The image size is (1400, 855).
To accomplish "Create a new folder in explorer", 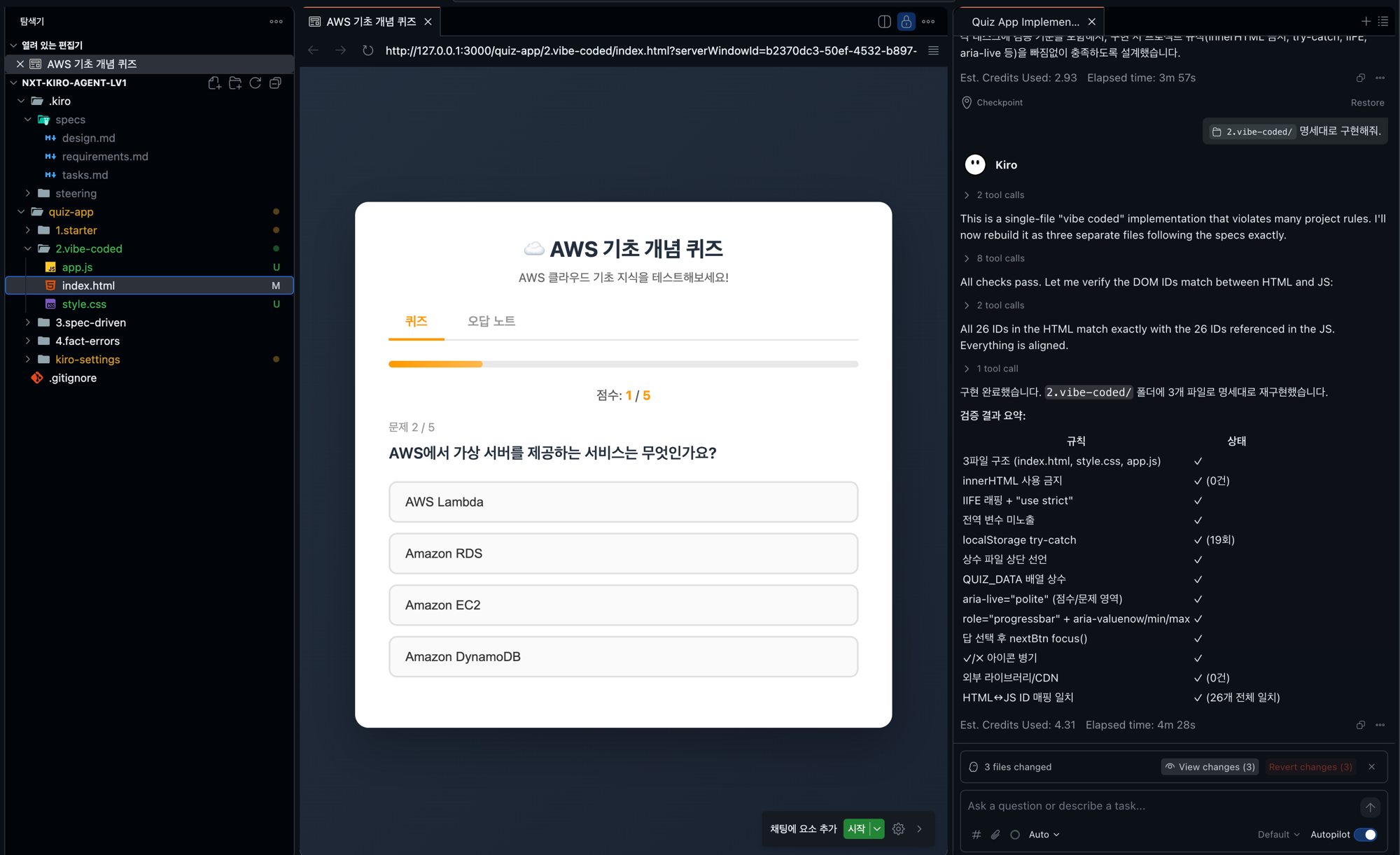I will 235,83.
